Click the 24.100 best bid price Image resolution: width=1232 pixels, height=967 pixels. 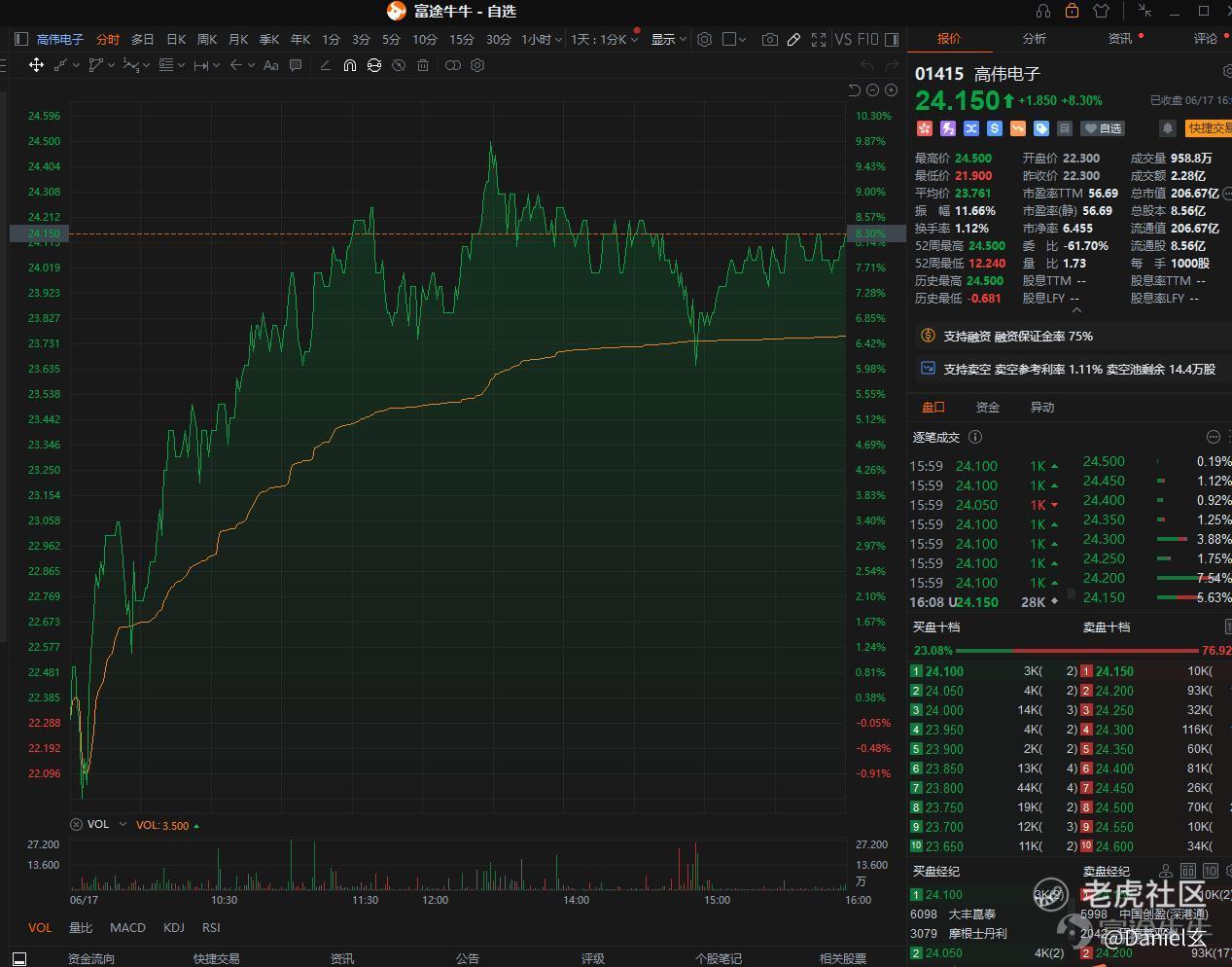click(x=944, y=671)
